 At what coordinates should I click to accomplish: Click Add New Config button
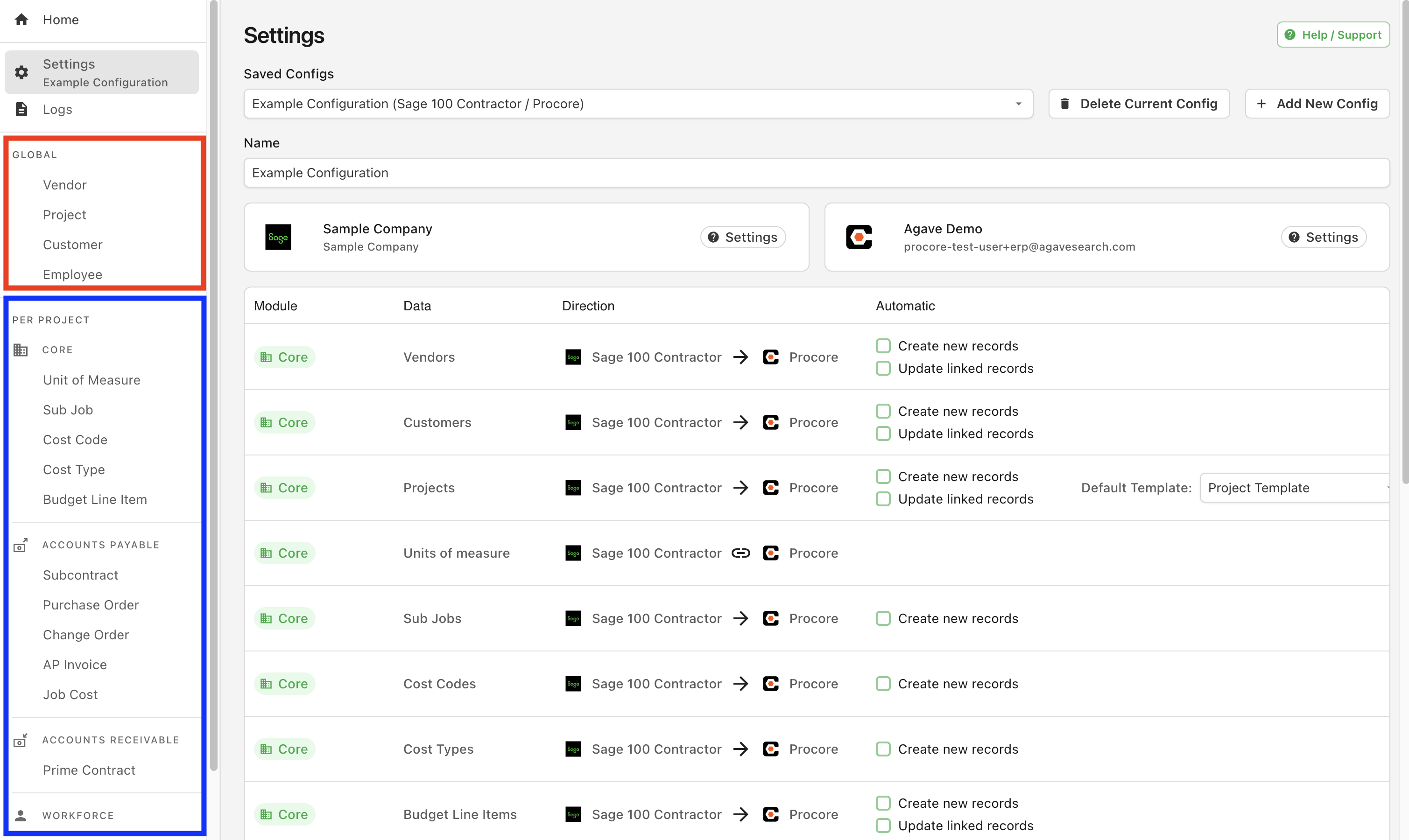coord(1317,104)
